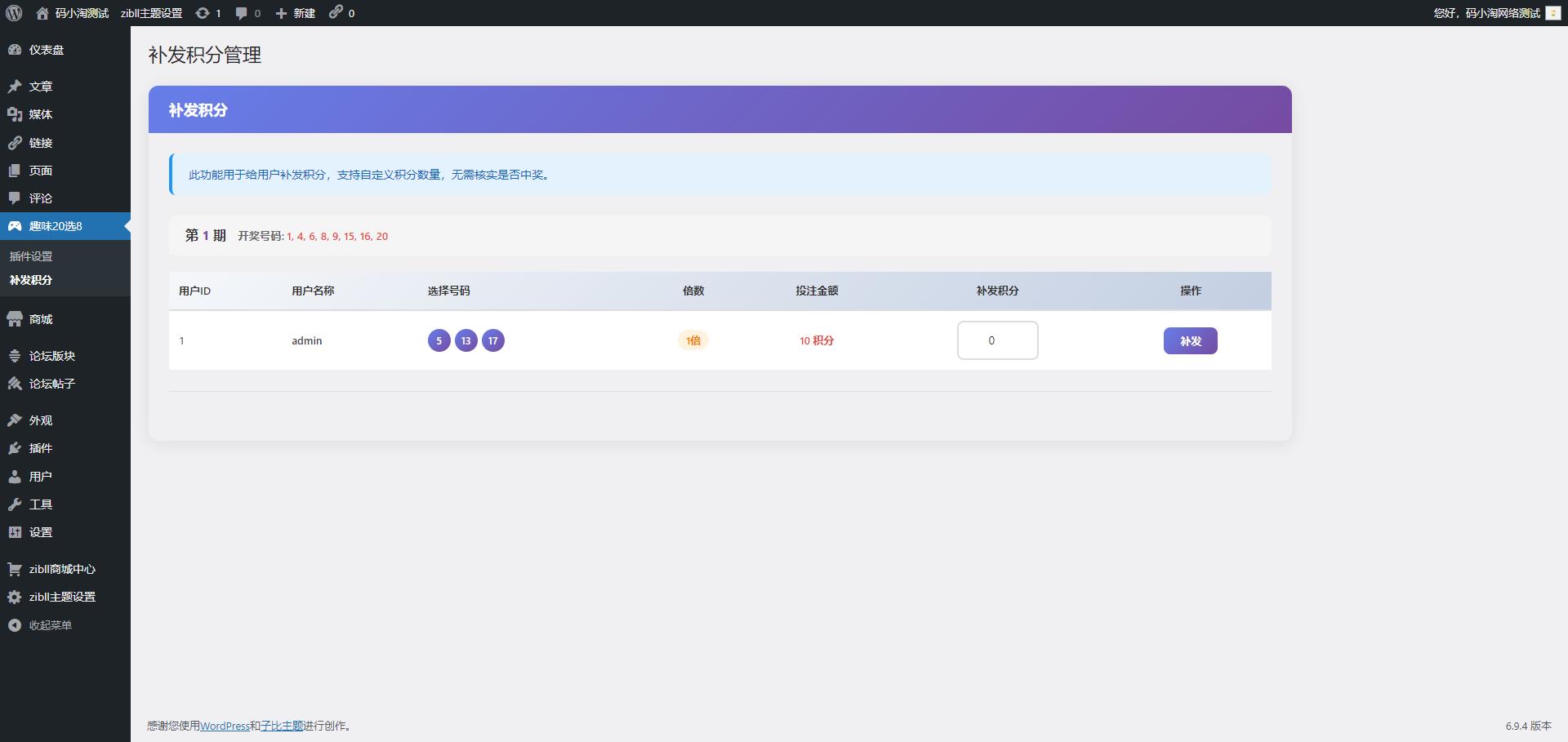
Task: Open the WordPress link in footer
Action: (225, 726)
